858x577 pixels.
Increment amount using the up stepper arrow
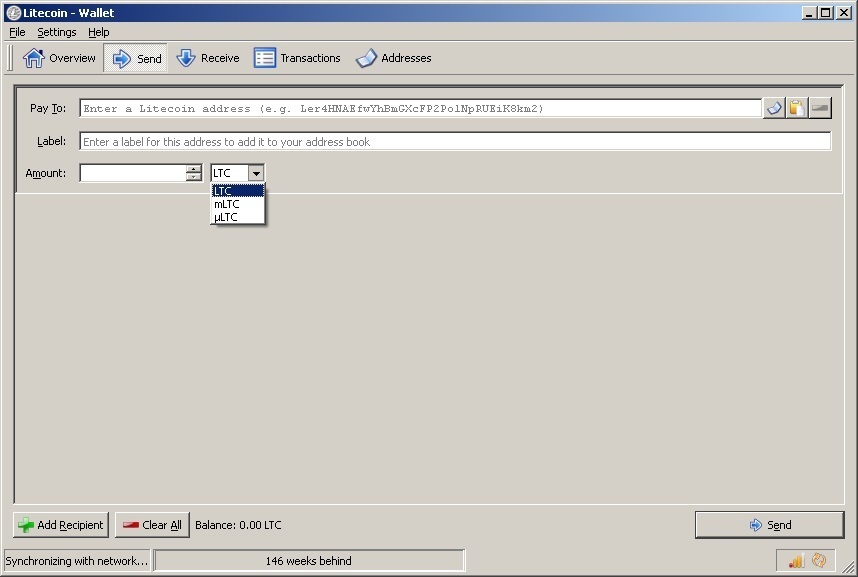[192, 168]
